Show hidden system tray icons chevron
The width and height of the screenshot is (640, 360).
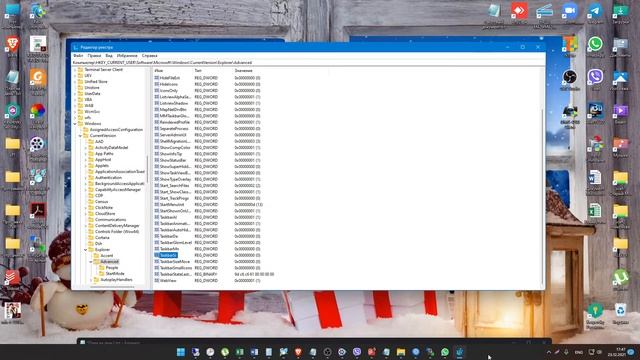[549, 352]
